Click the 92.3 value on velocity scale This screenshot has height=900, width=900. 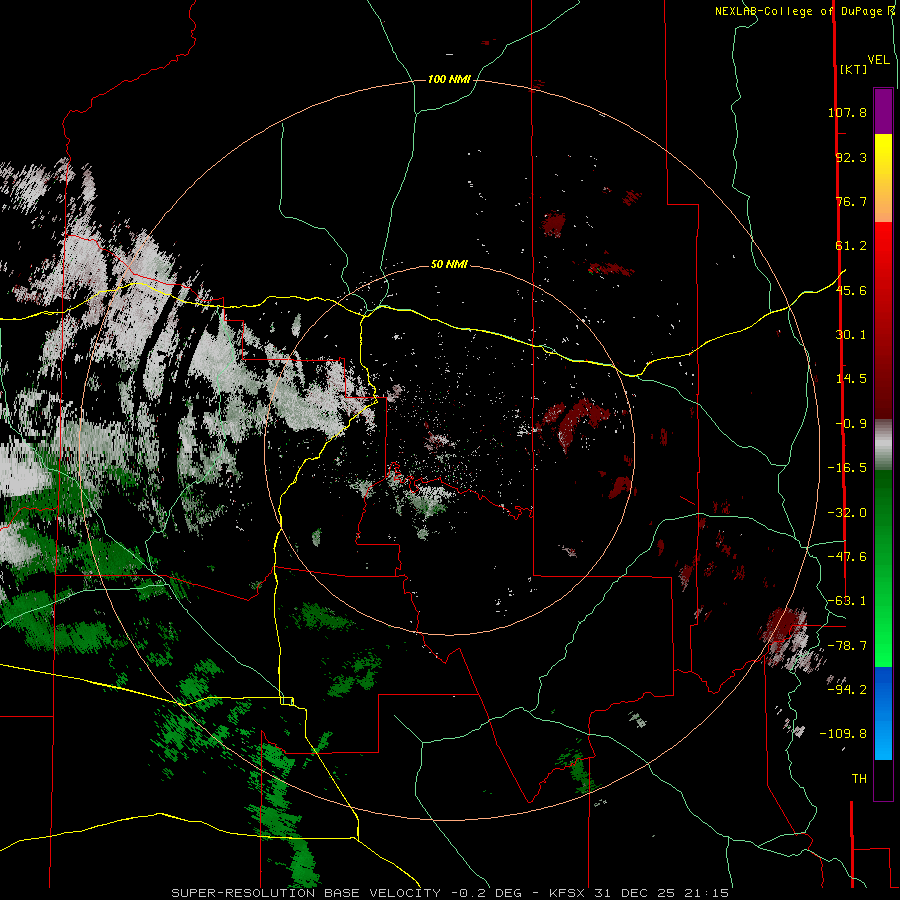(x=851, y=157)
